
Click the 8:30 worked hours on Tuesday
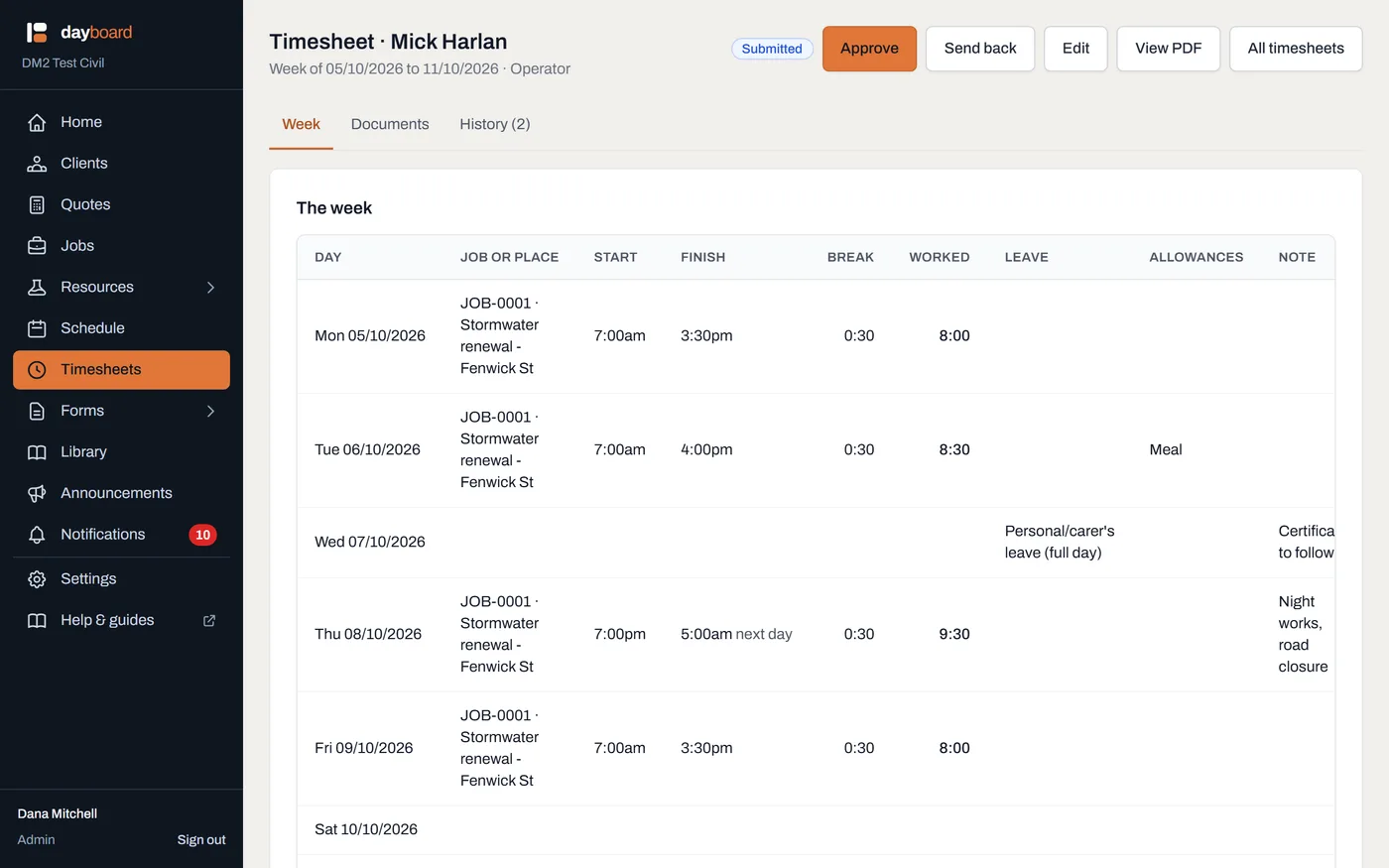954,449
